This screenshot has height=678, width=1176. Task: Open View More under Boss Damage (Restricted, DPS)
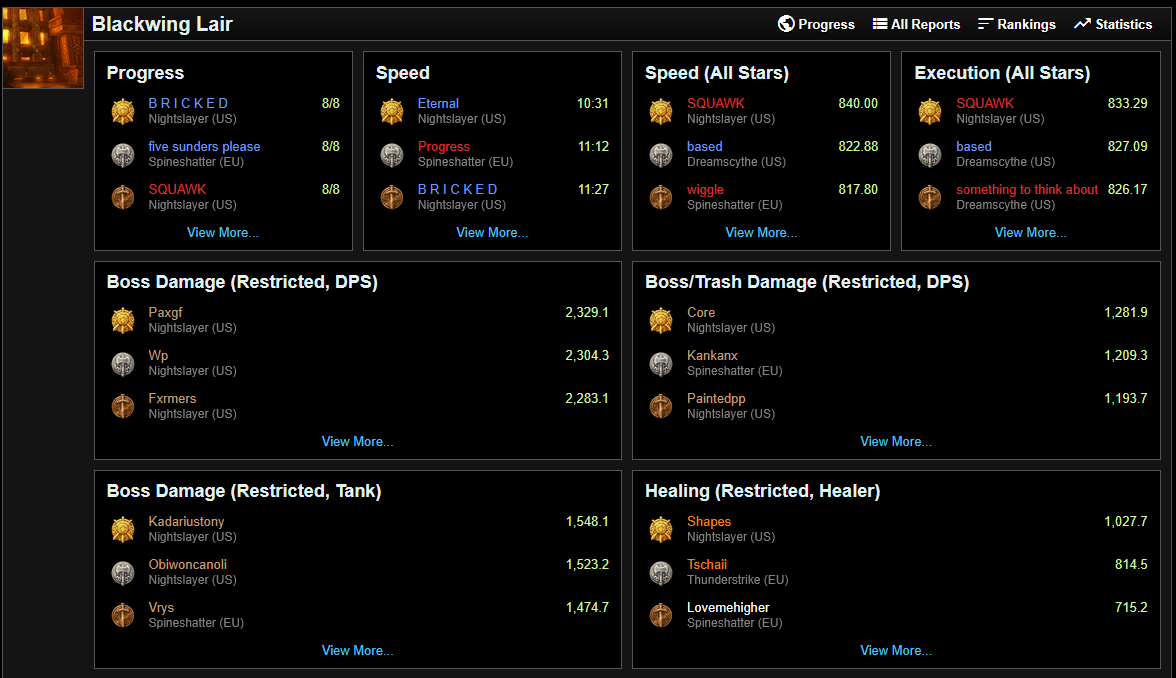click(x=358, y=442)
